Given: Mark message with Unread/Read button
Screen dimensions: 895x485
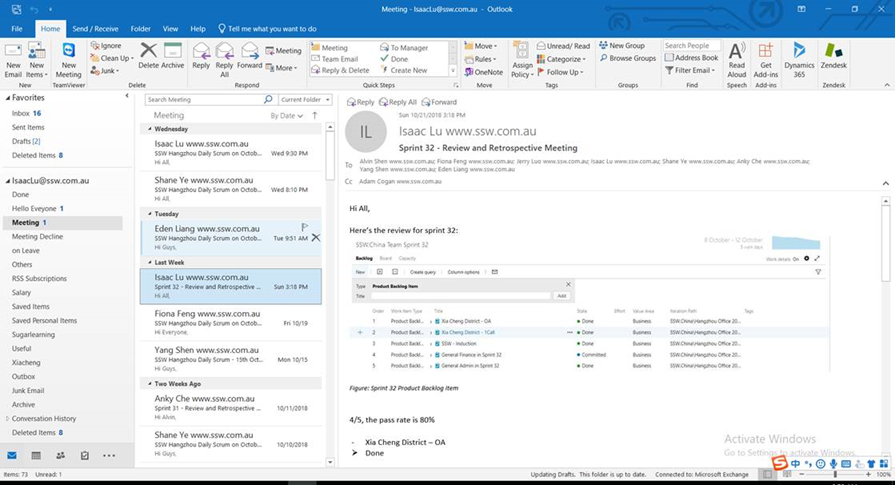Looking at the screenshot, I should [563, 46].
